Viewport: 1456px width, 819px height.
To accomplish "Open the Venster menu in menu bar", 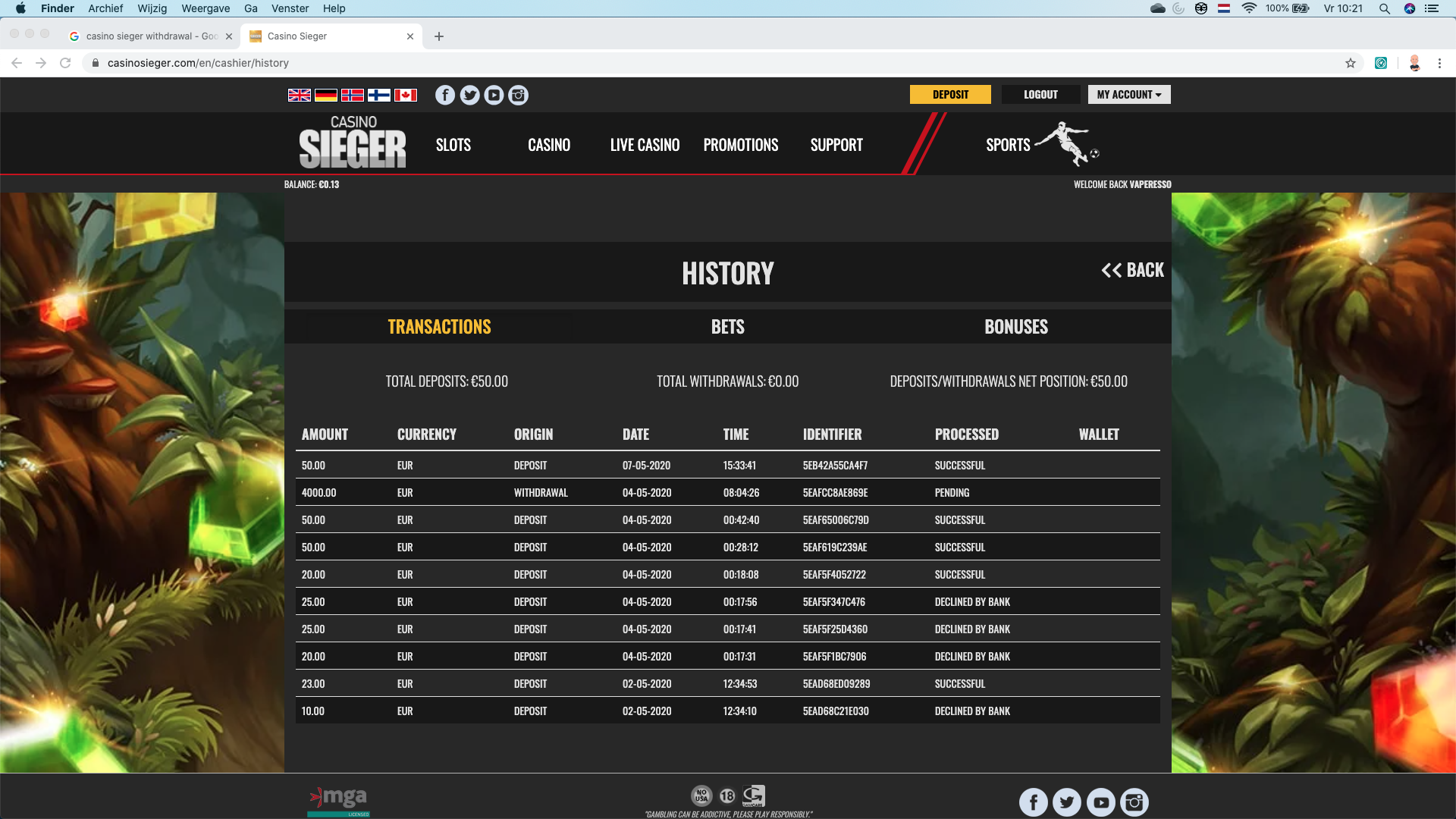I will [290, 8].
